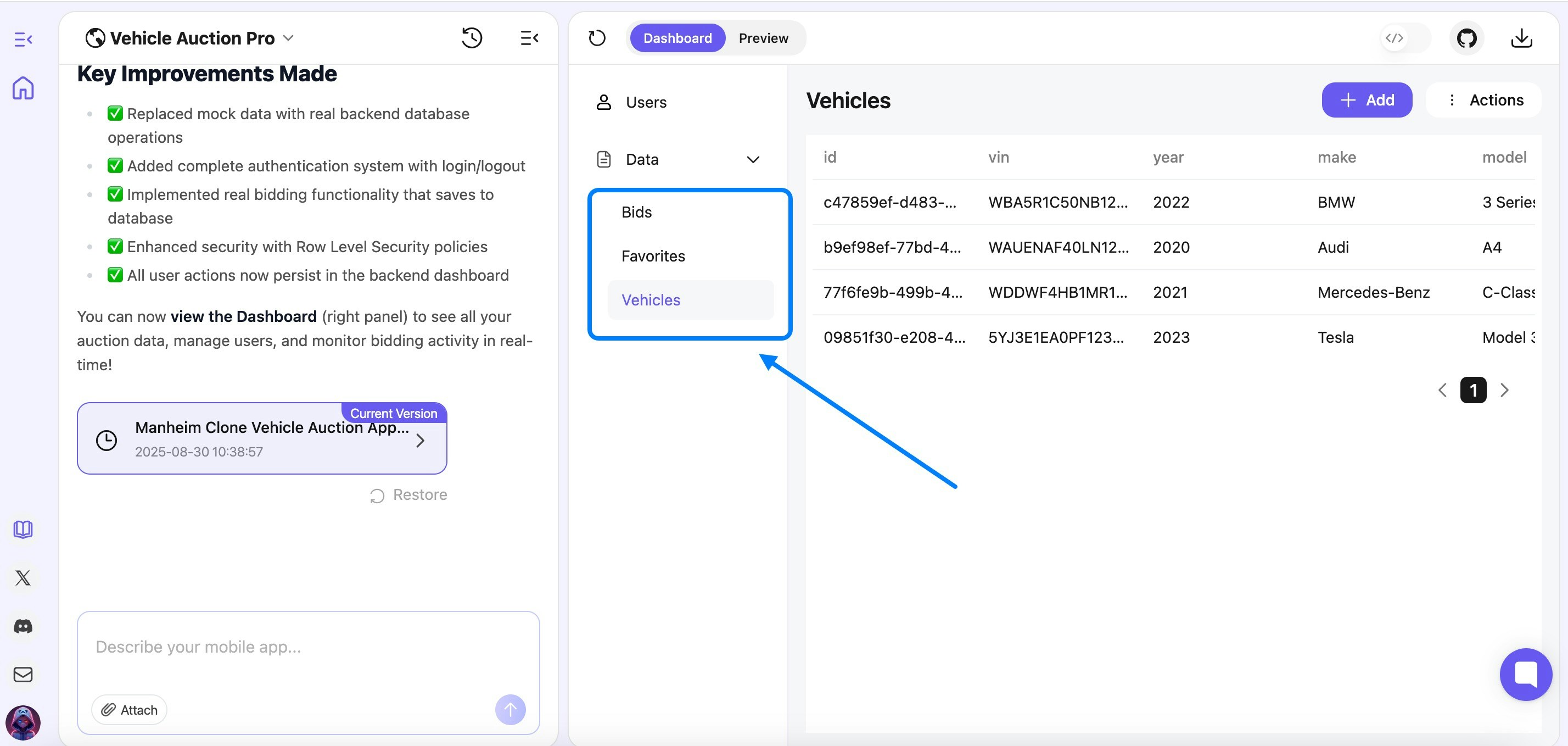The width and height of the screenshot is (1568, 746).
Task: Click the home icon in the left sidebar
Action: click(x=23, y=88)
